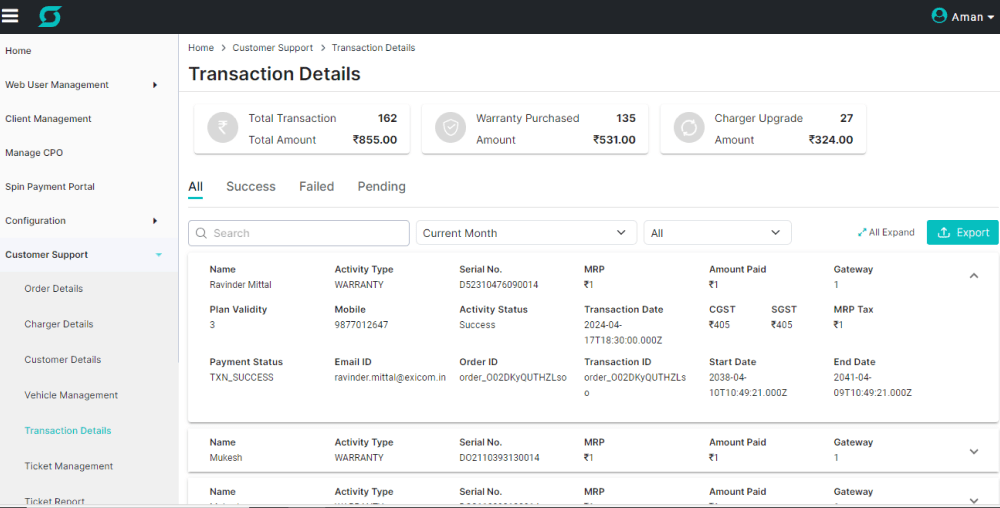Open the hamburger menu icon
Viewport: 1000px width, 508px height.
point(11,16)
